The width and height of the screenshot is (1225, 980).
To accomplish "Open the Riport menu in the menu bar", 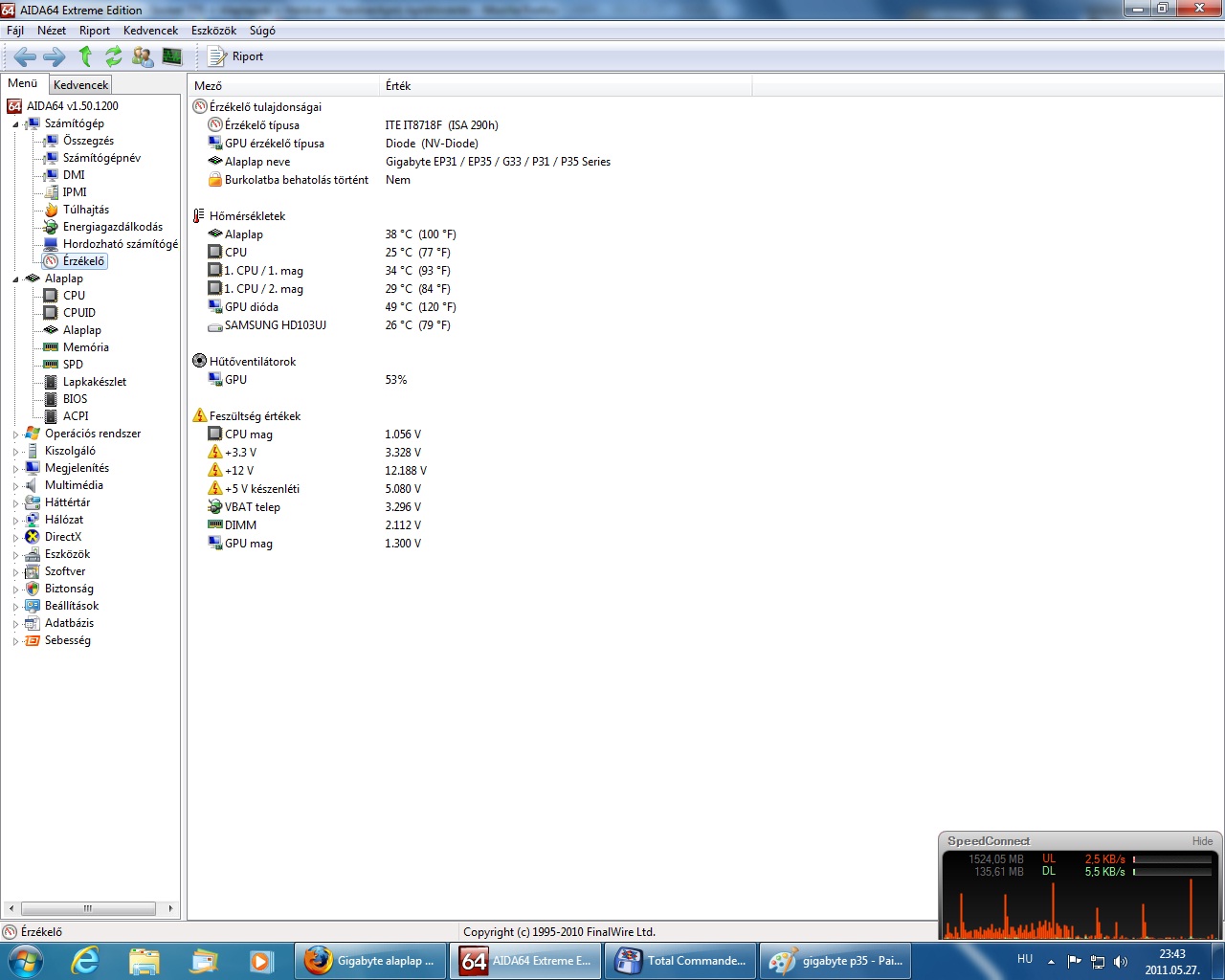I will [x=95, y=31].
